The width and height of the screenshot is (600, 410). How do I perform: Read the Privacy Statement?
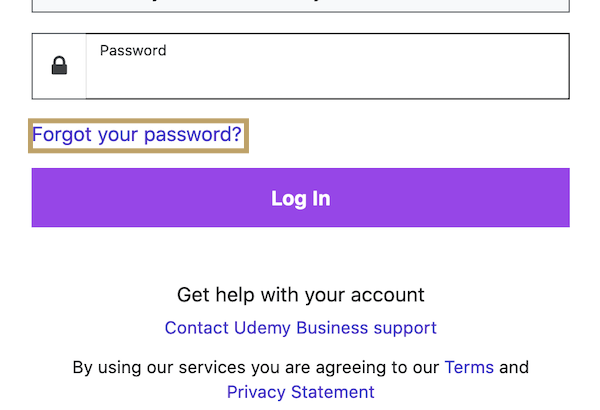pos(300,392)
